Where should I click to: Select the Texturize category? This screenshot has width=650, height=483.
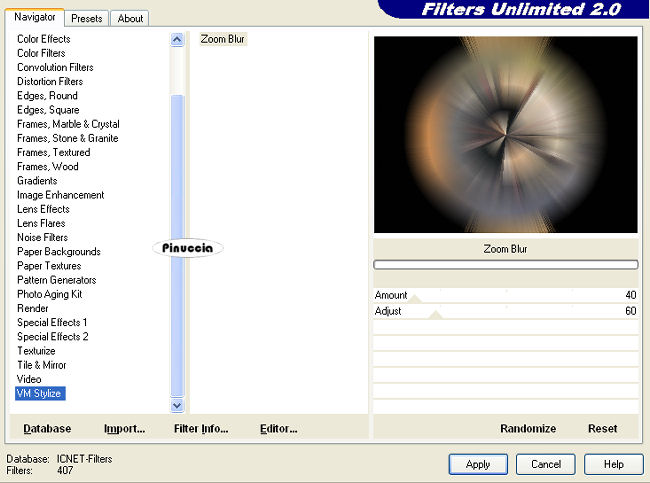(x=36, y=351)
